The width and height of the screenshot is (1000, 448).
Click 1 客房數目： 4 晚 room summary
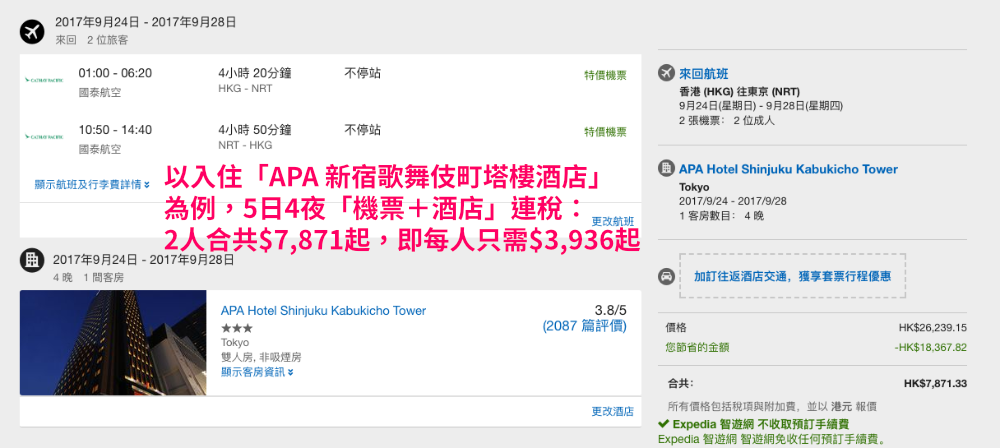click(721, 216)
